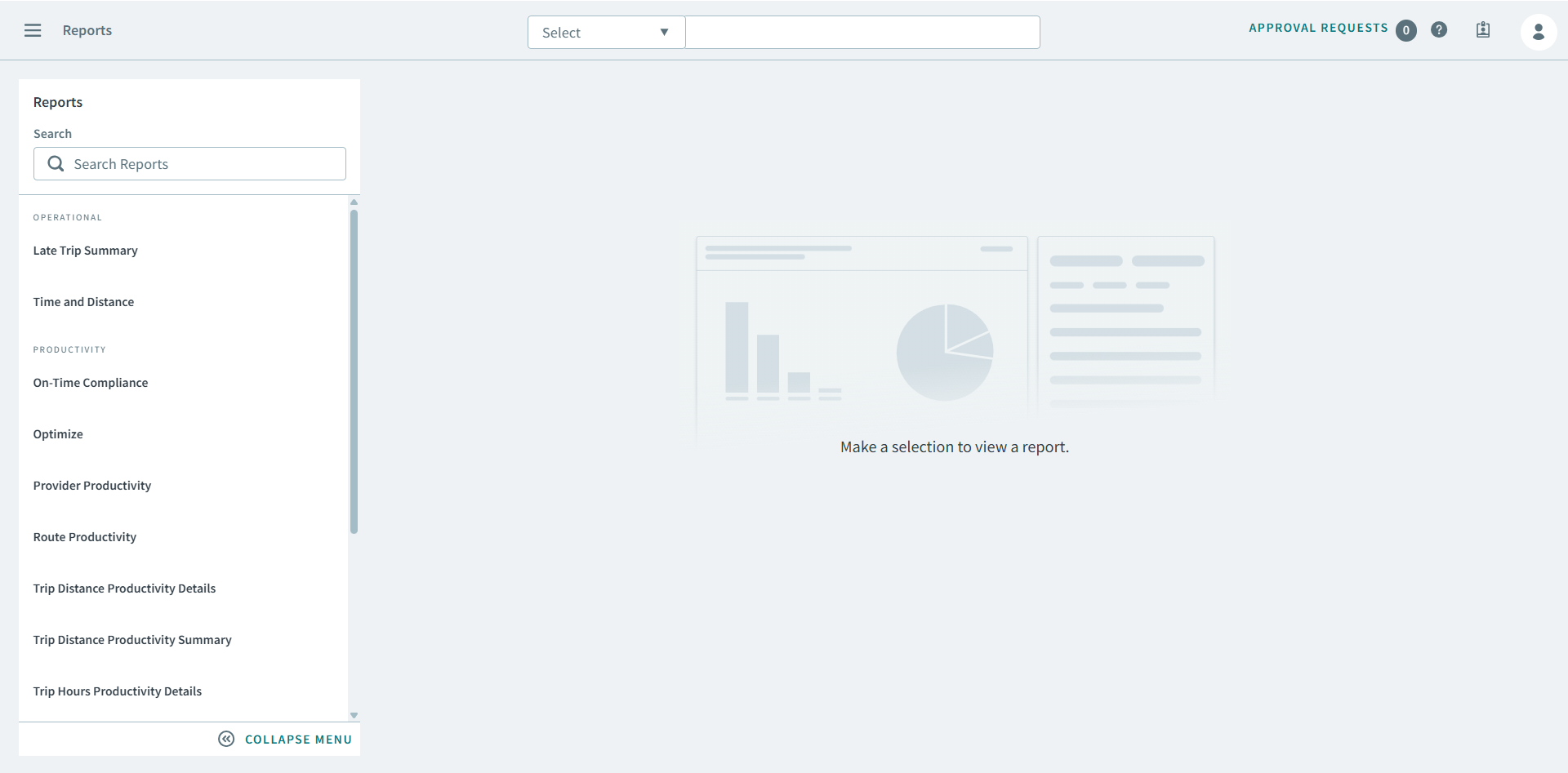
Task: Open the Trip Distance Productivity Summary report
Action: point(132,639)
